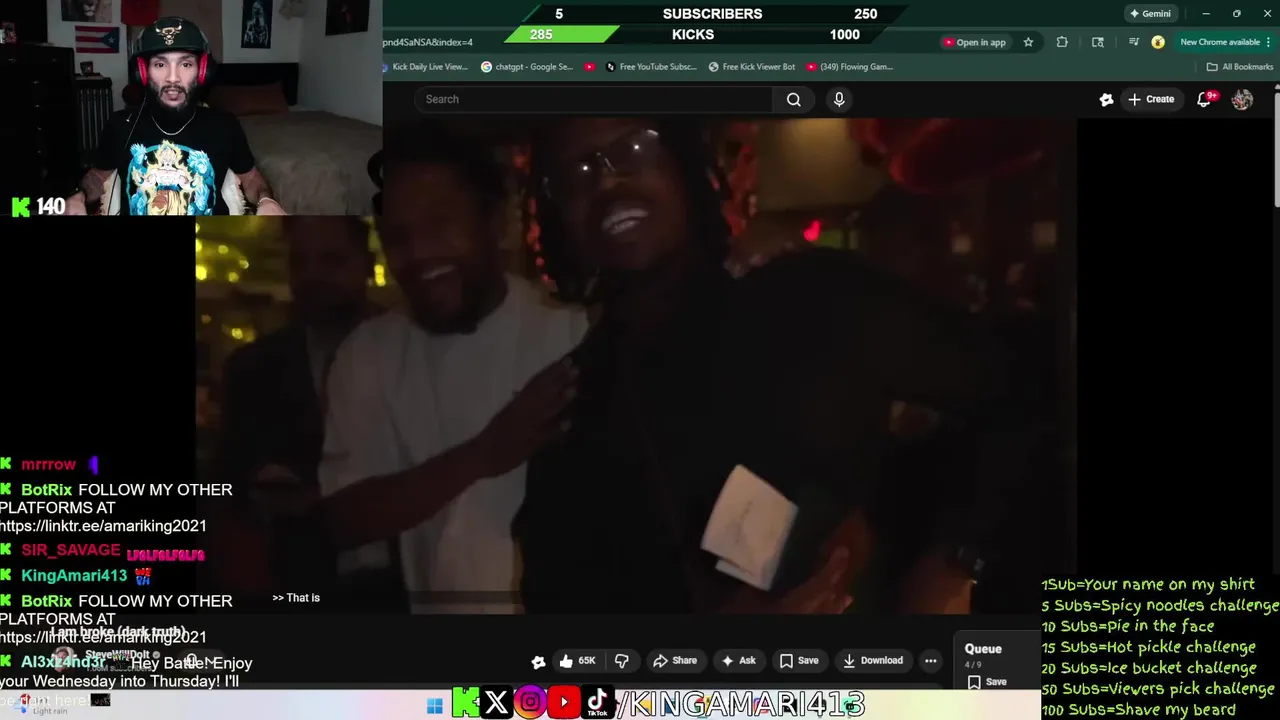Viewport: 1280px width, 720px height.
Task: Start voice search with the microphone icon
Action: point(839,99)
